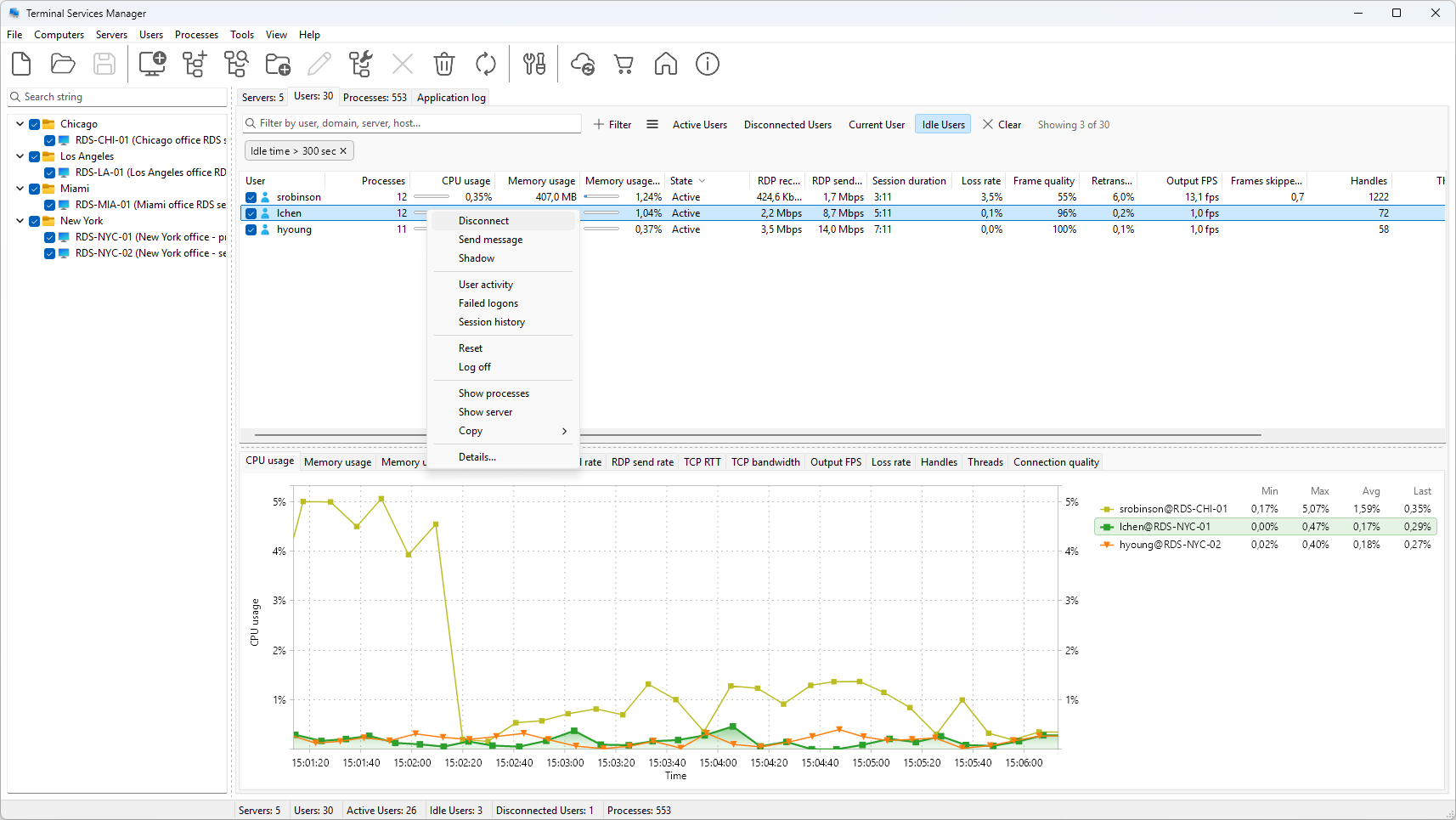The image size is (1456, 820).
Task: Click the plus Filter button
Action: (612, 124)
